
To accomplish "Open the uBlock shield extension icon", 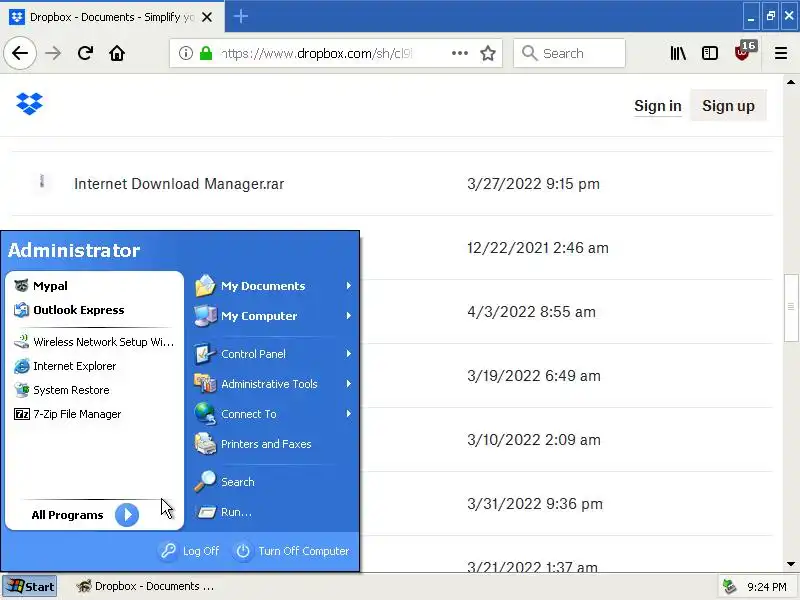I will (x=744, y=51).
